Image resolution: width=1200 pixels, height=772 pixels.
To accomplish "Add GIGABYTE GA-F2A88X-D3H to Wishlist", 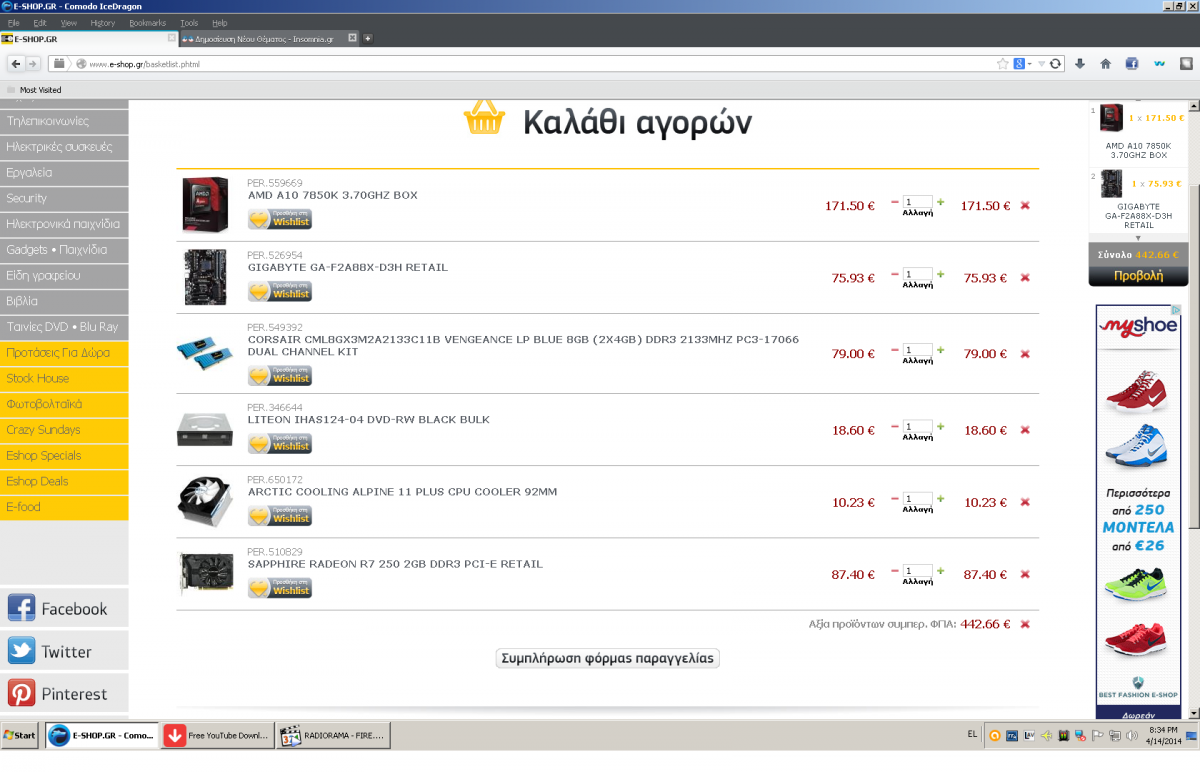I will click(280, 291).
